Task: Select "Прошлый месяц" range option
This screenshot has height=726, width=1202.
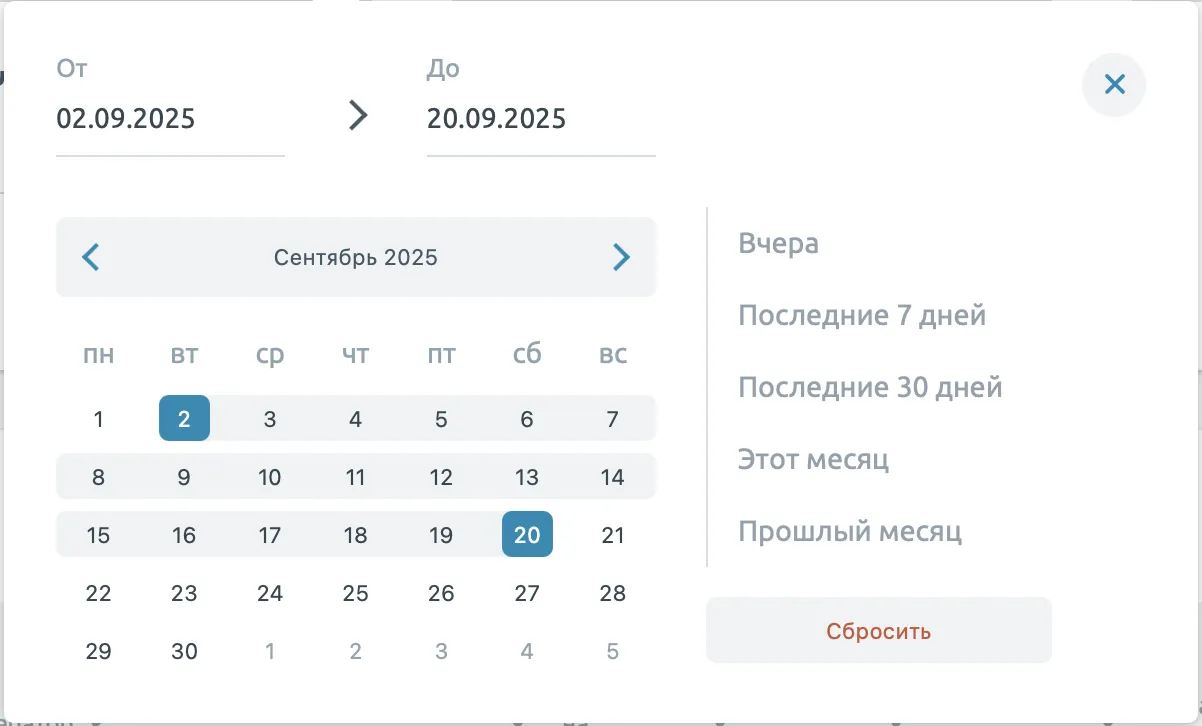Action: tap(850, 531)
